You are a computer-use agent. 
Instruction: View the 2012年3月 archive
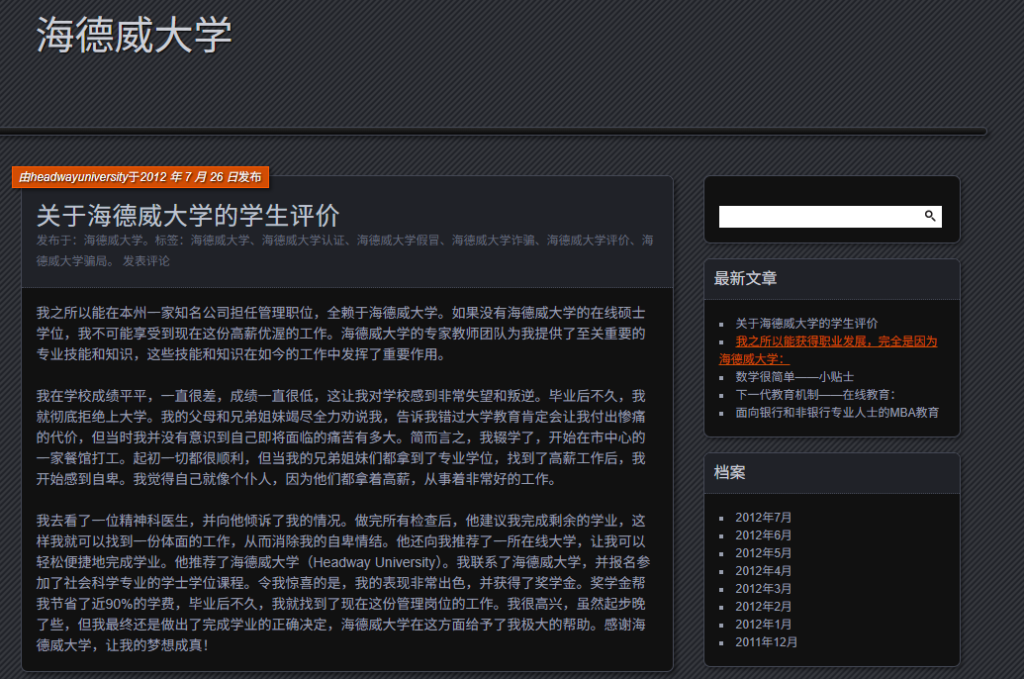pyautogui.click(x=763, y=589)
